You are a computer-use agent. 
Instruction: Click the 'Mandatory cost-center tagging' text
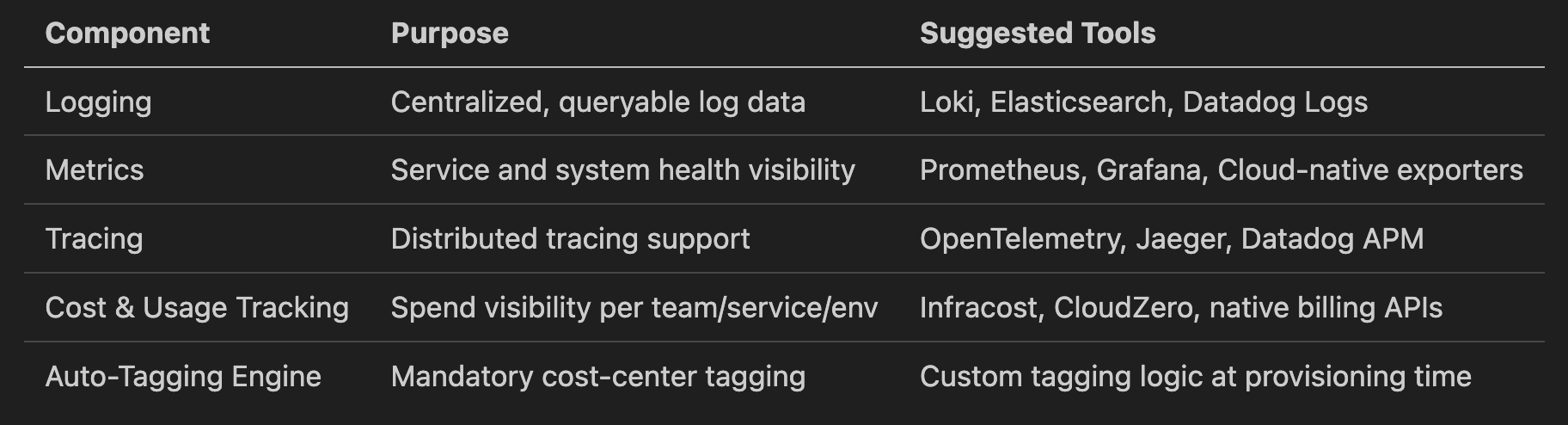pyautogui.click(x=597, y=377)
